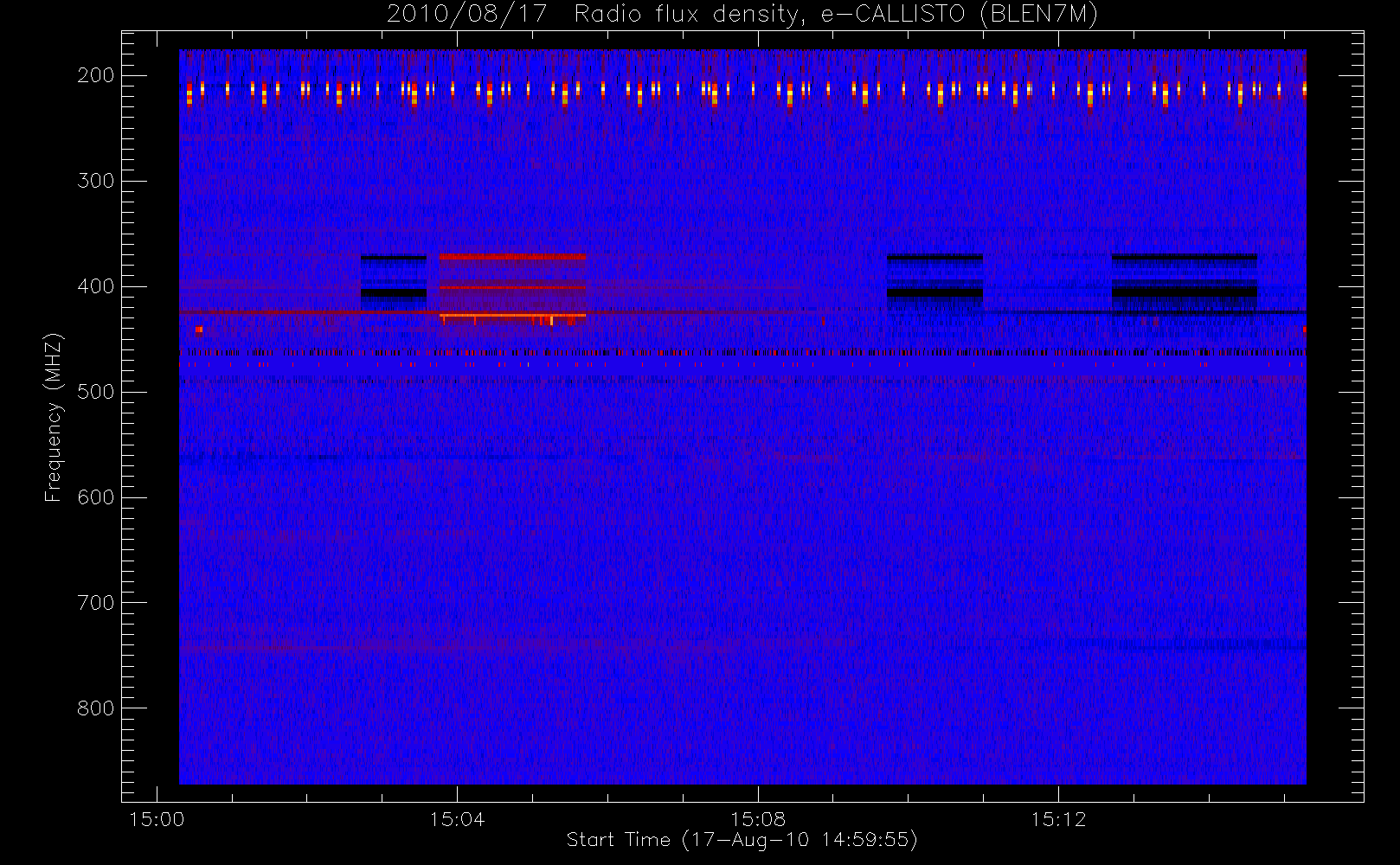This screenshot has height=865, width=1400.
Task: Click the 800 frequency tick label
Action: point(95,708)
